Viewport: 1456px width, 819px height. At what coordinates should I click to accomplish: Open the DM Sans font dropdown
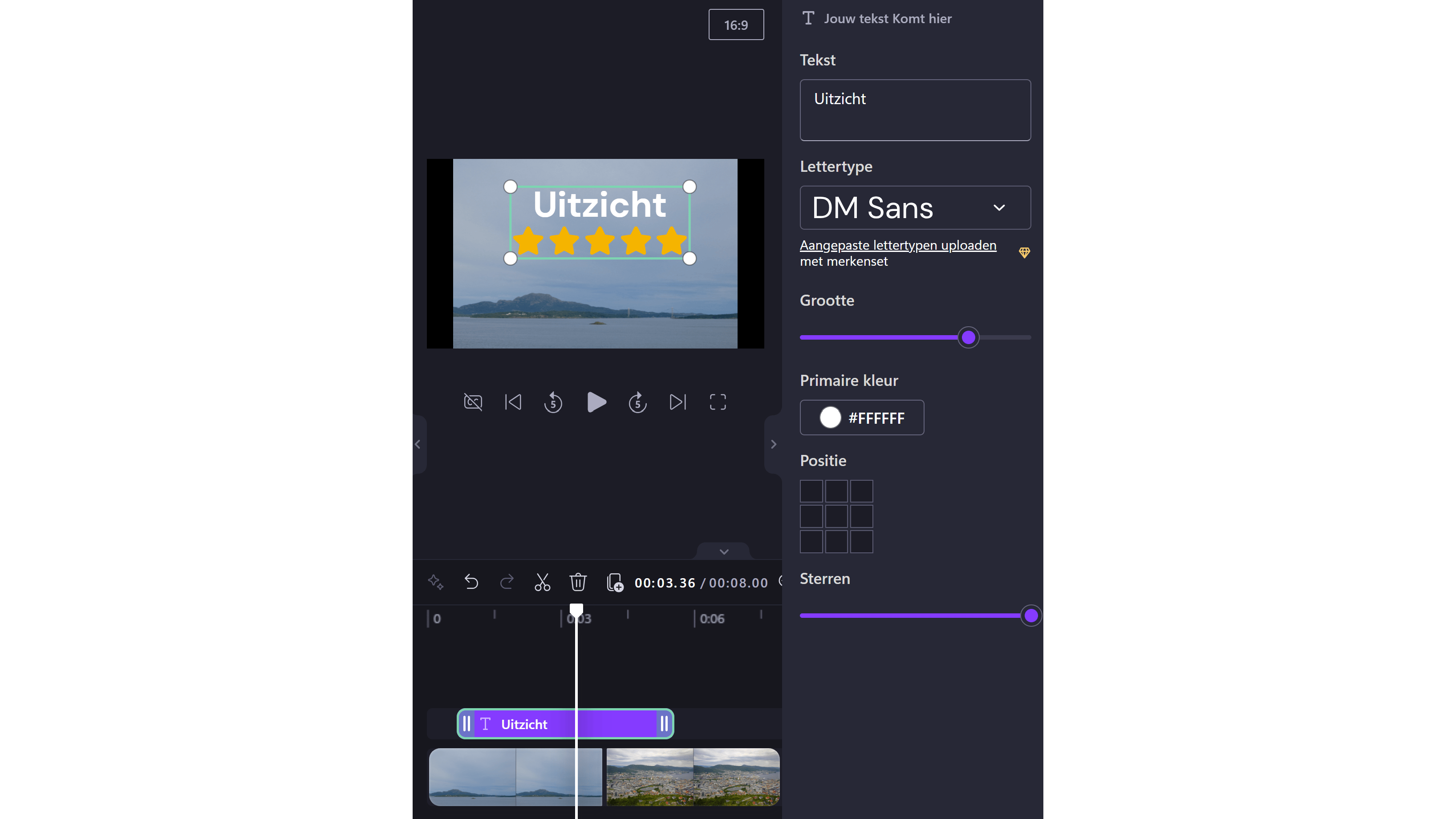point(915,208)
